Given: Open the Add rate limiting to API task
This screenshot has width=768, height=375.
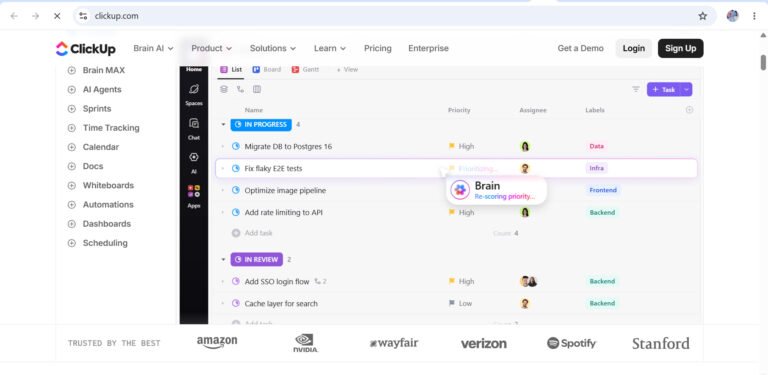Looking at the screenshot, I should (284, 212).
